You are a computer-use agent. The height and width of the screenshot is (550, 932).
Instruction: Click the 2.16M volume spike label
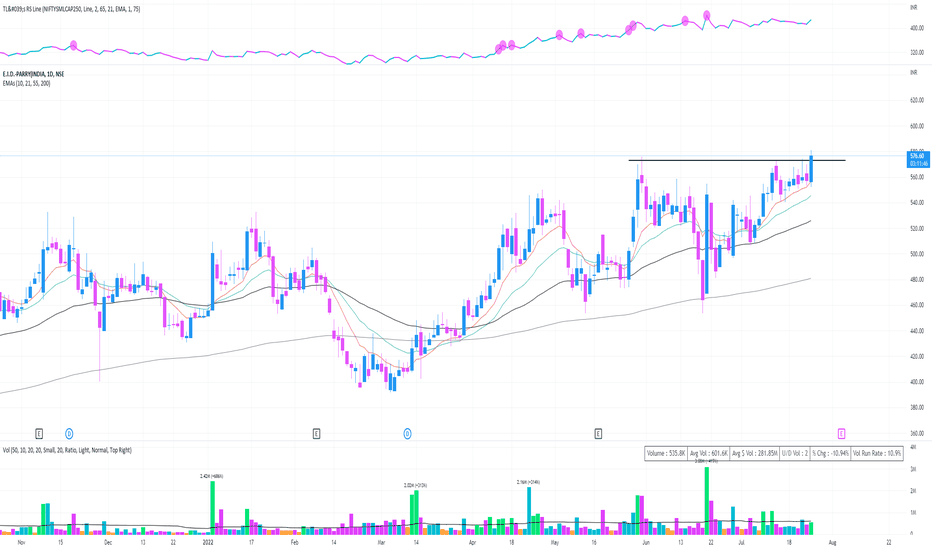click(x=528, y=482)
